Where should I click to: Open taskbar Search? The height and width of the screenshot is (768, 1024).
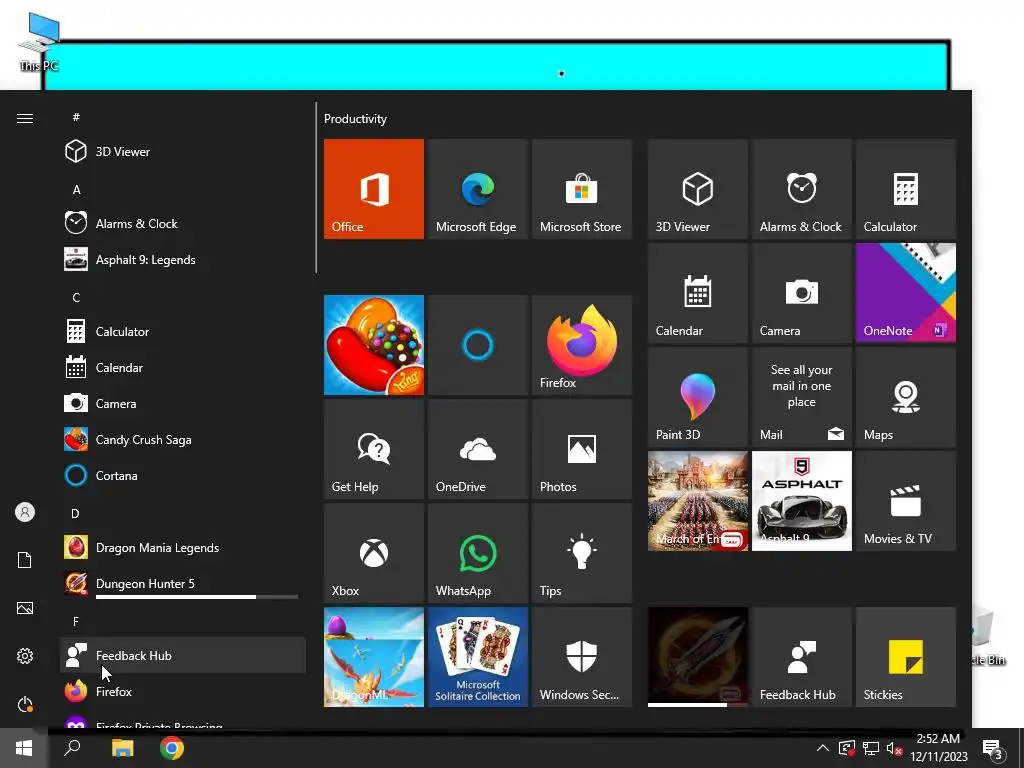tap(72, 748)
